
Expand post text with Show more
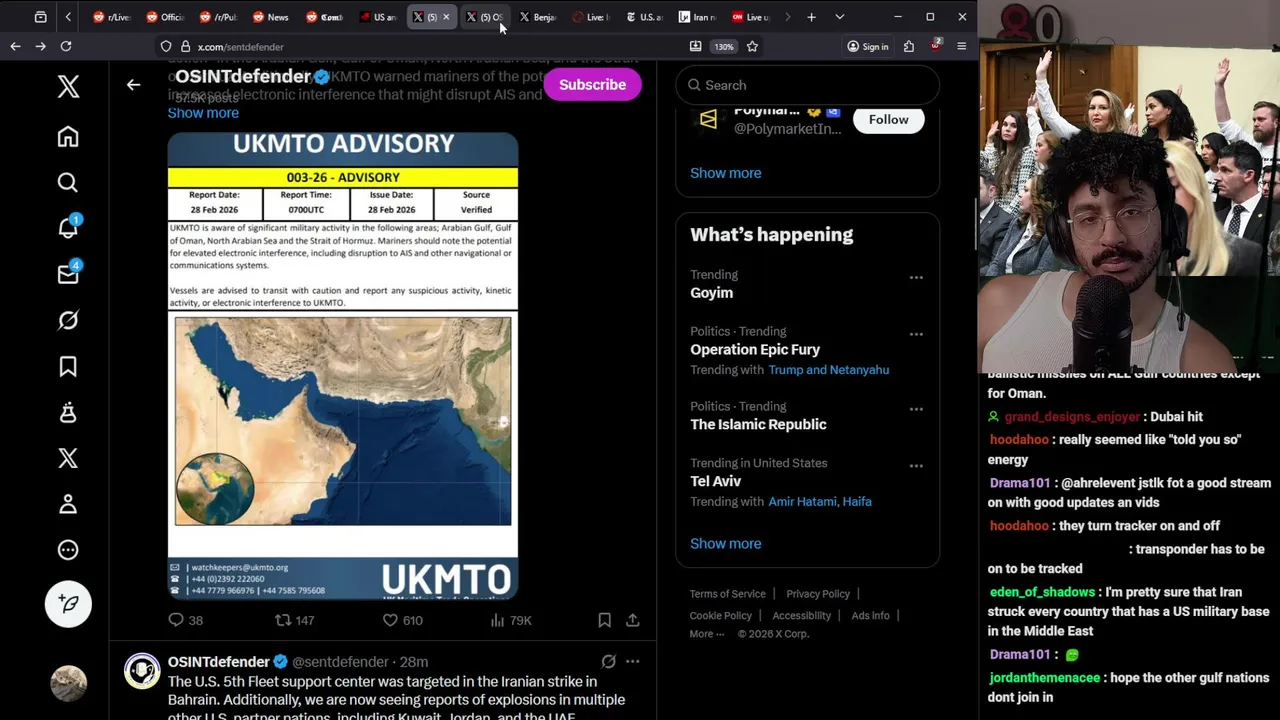203,113
